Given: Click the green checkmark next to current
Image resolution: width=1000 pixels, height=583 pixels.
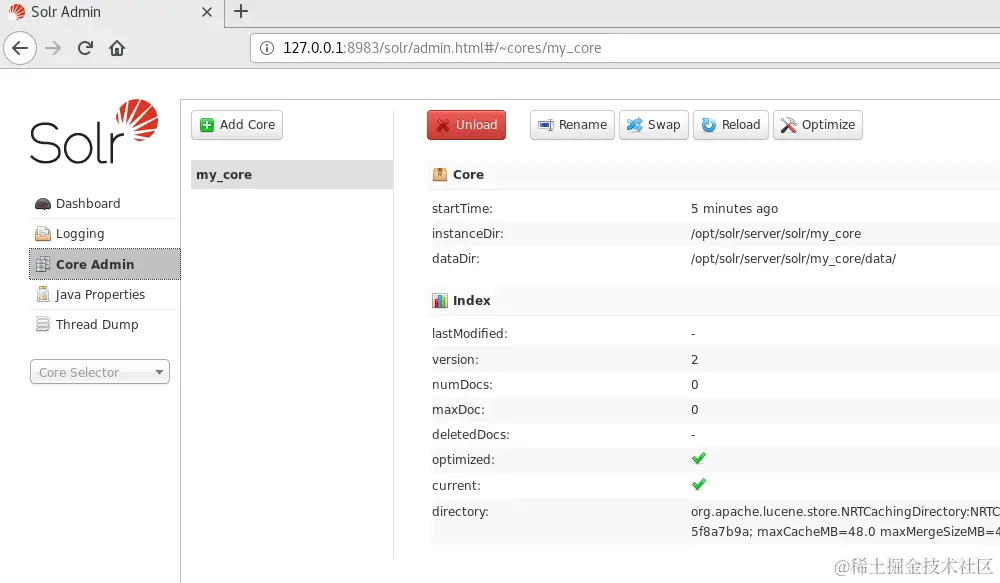Looking at the screenshot, I should (x=698, y=483).
